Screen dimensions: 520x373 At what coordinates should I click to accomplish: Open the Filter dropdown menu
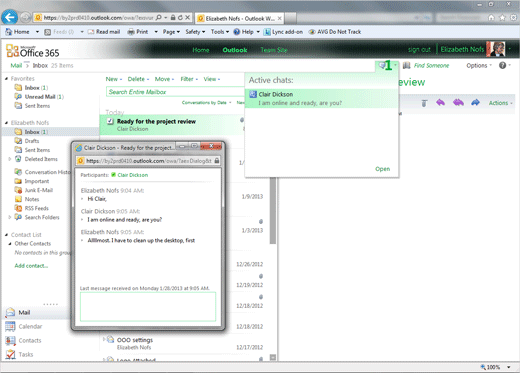pyautogui.click(x=189, y=79)
